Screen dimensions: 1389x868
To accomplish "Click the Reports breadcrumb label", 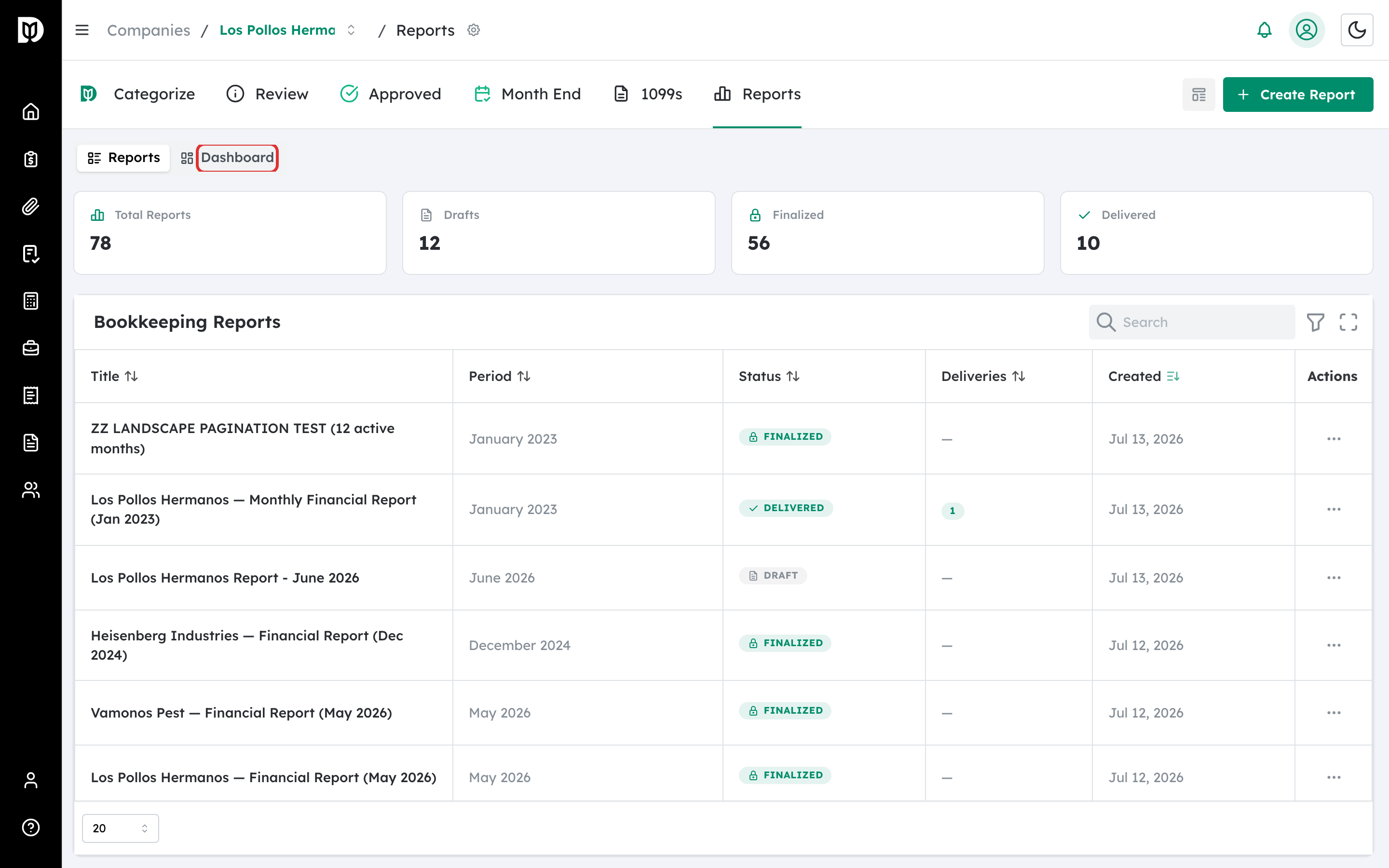I will (425, 30).
